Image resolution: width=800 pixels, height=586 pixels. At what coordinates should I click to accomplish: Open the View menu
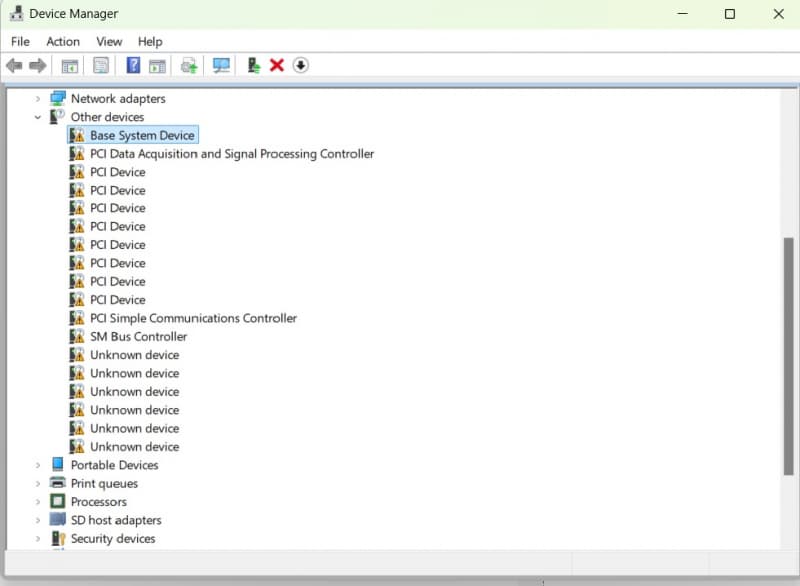[x=109, y=41]
